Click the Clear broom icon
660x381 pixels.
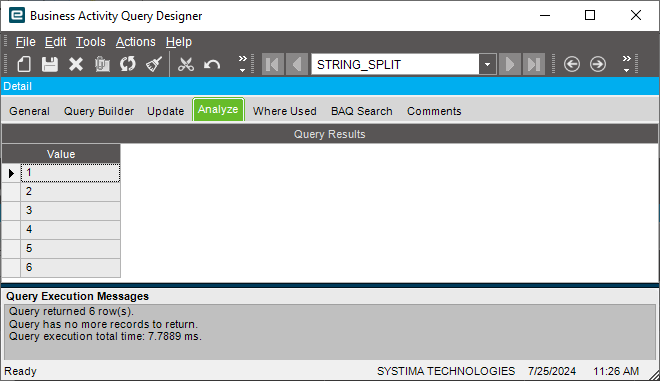[x=154, y=64]
